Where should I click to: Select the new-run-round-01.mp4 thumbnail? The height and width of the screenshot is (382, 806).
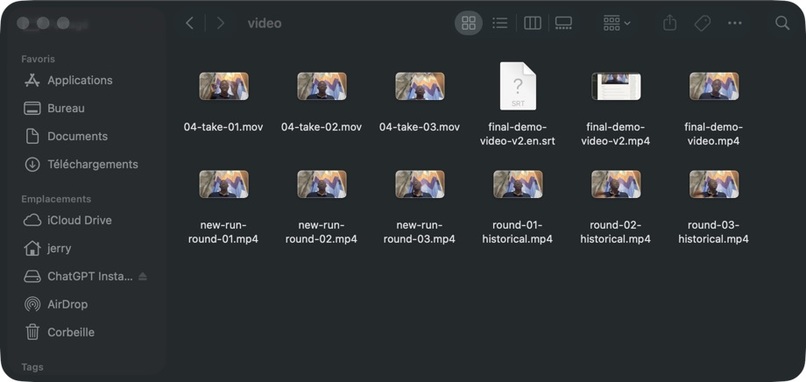(224, 184)
